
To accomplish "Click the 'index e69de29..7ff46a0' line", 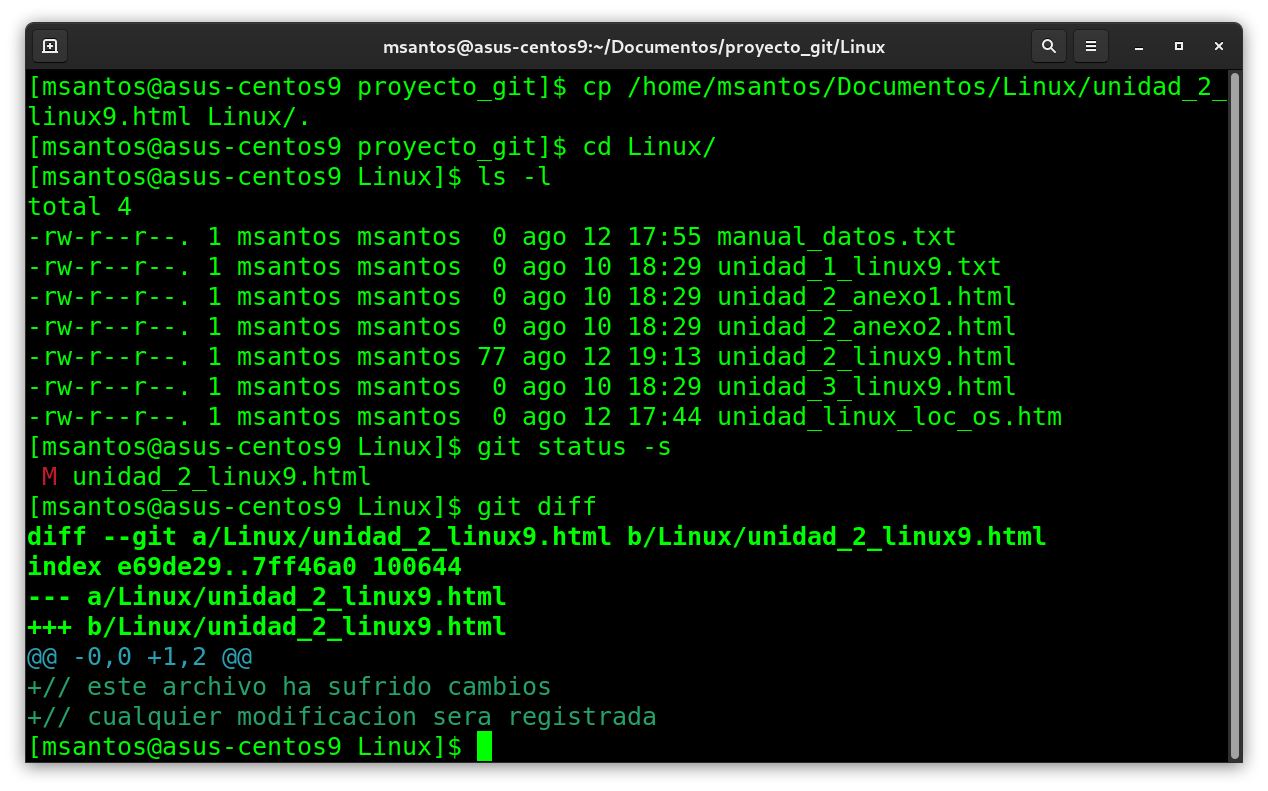I will point(244,567).
